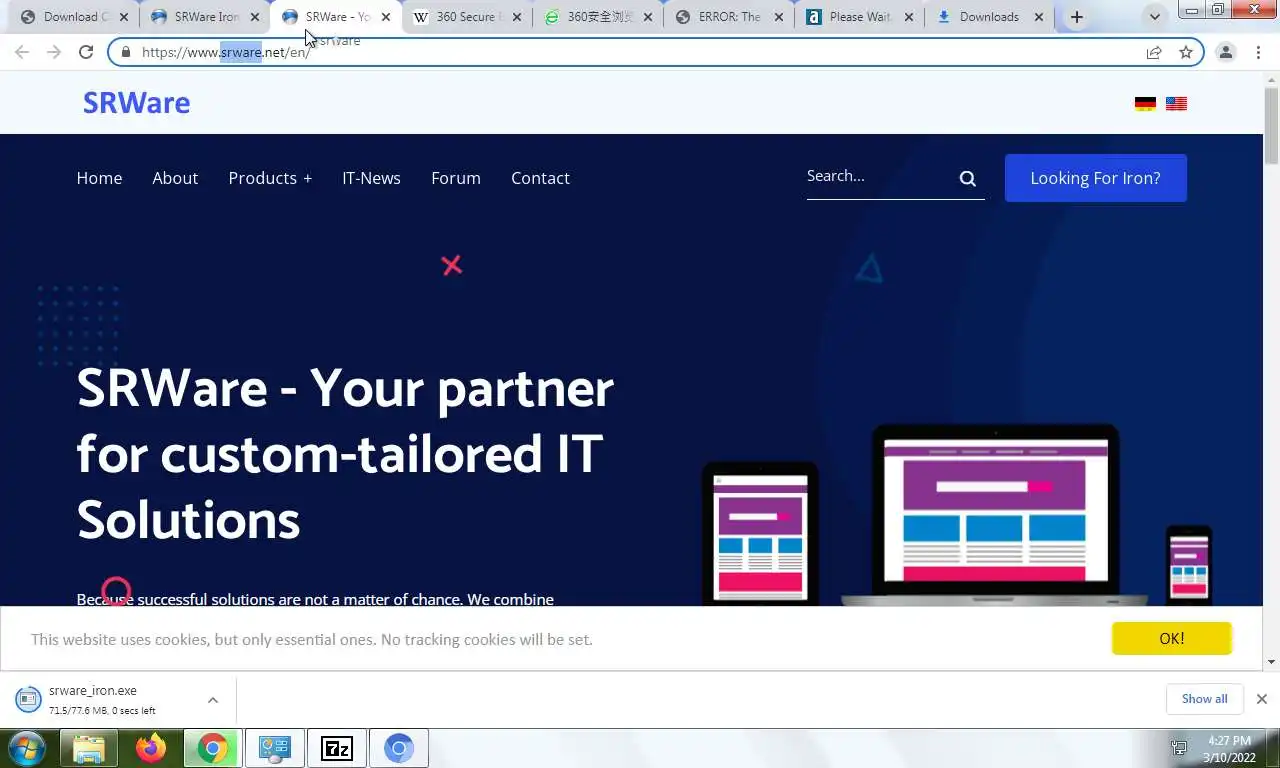Open the Contact menu item
The width and height of the screenshot is (1280, 768).
[540, 178]
